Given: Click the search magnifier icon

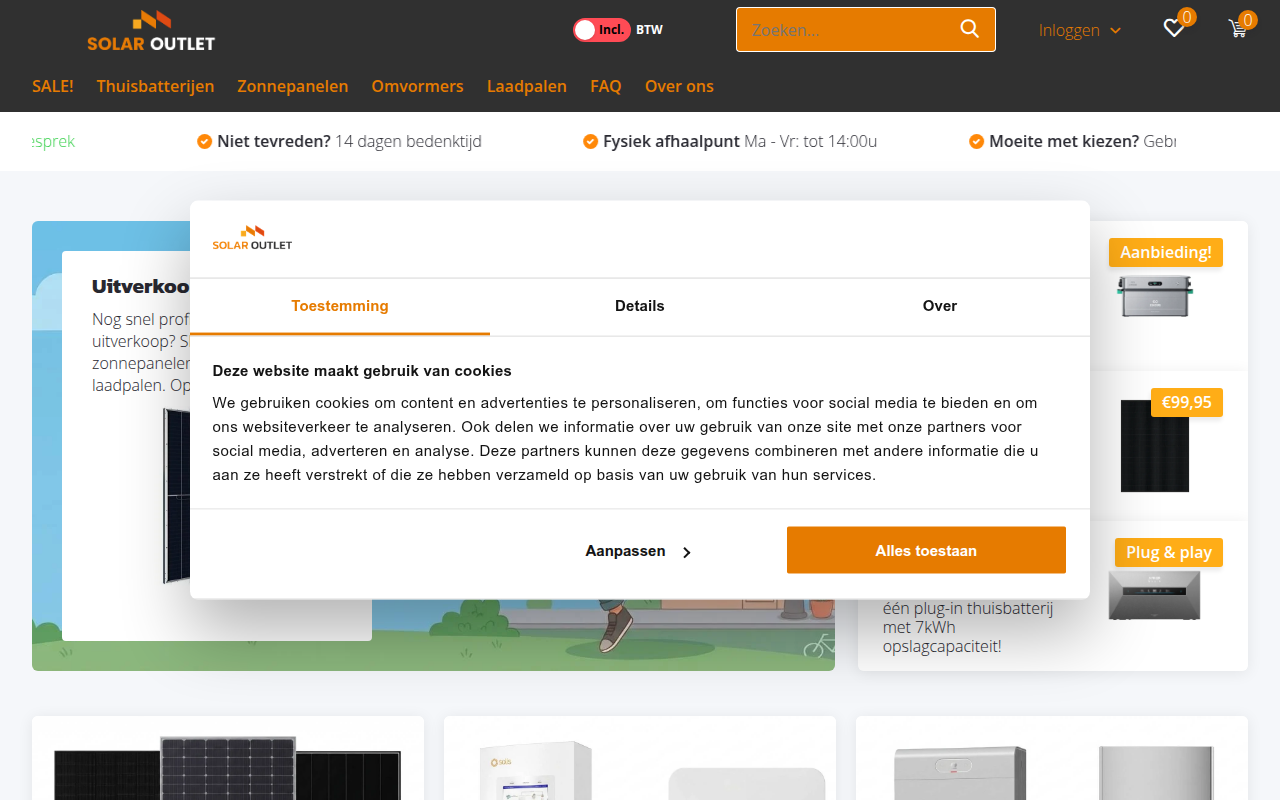Looking at the screenshot, I should 969,29.
